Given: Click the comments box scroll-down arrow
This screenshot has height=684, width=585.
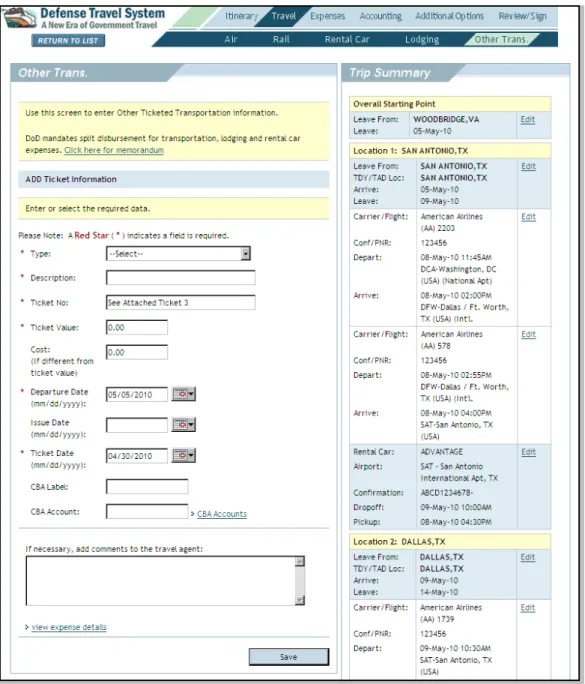Looking at the screenshot, I should pos(300,600).
